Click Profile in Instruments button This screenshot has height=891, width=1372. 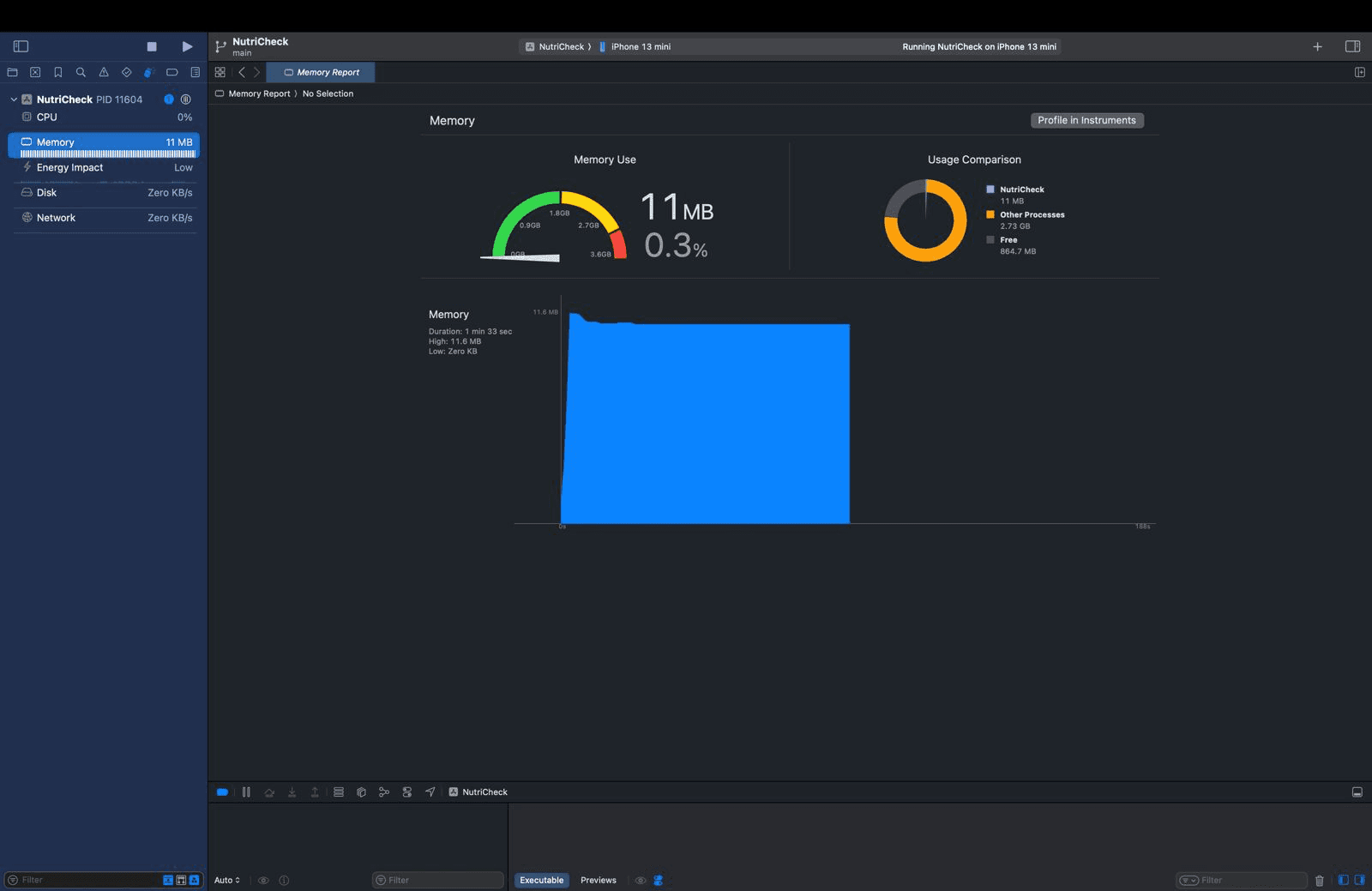pyautogui.click(x=1086, y=121)
